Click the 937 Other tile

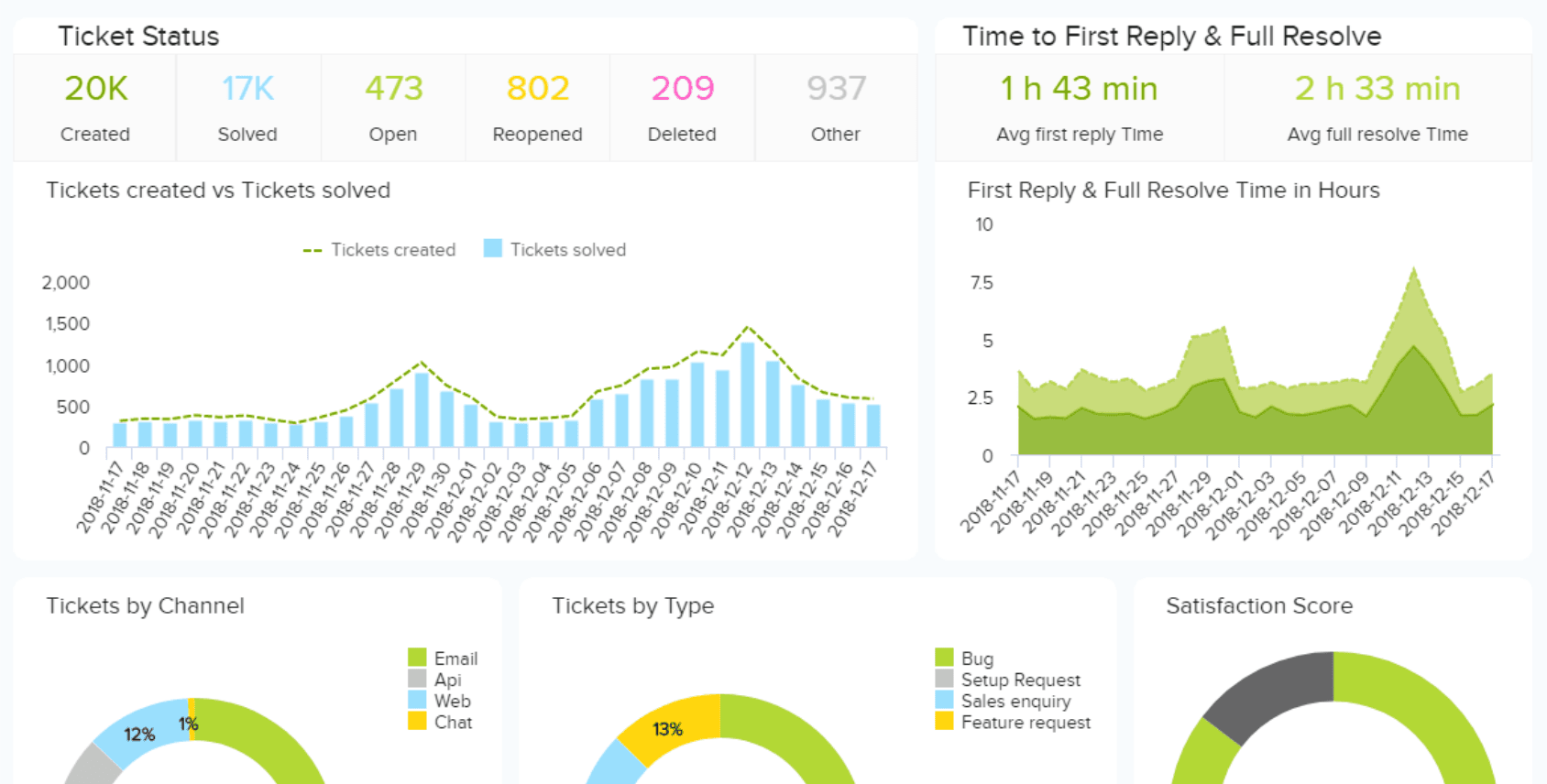pyautogui.click(x=836, y=107)
